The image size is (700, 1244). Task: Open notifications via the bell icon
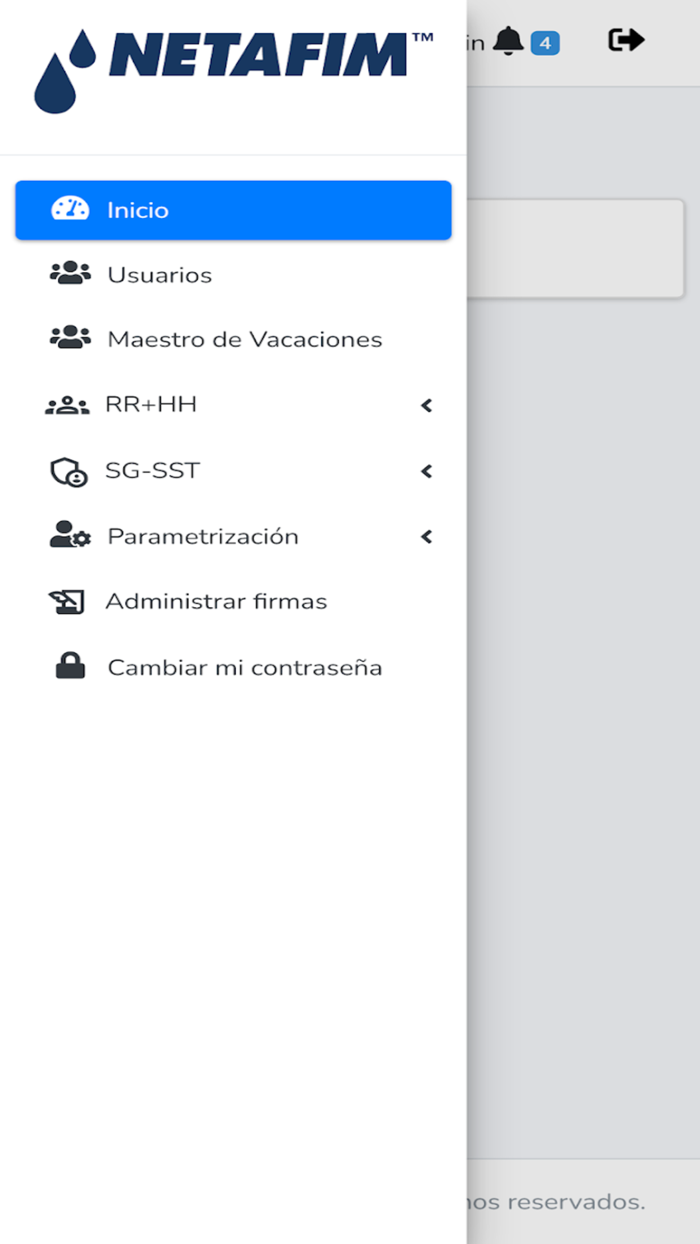click(x=510, y=40)
